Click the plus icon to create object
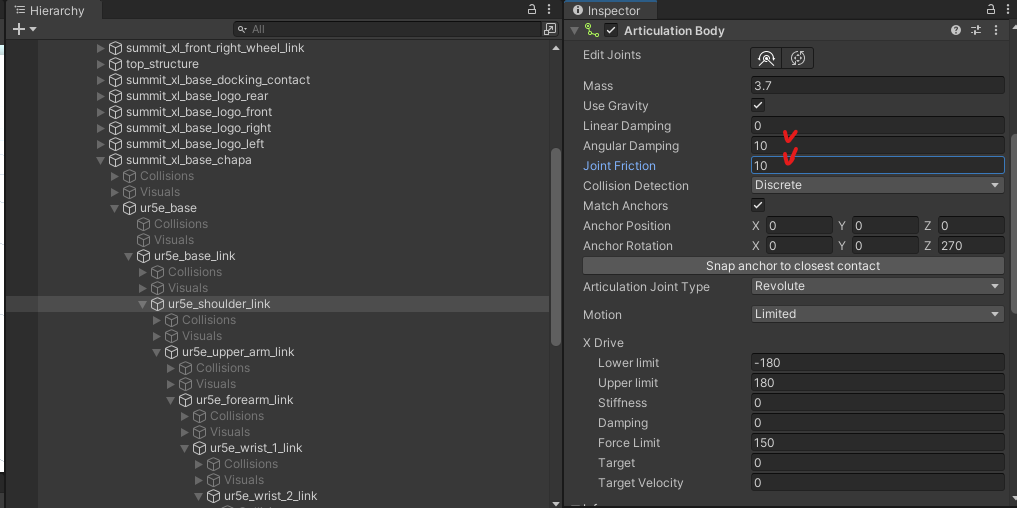The image size is (1017, 508). 19,29
